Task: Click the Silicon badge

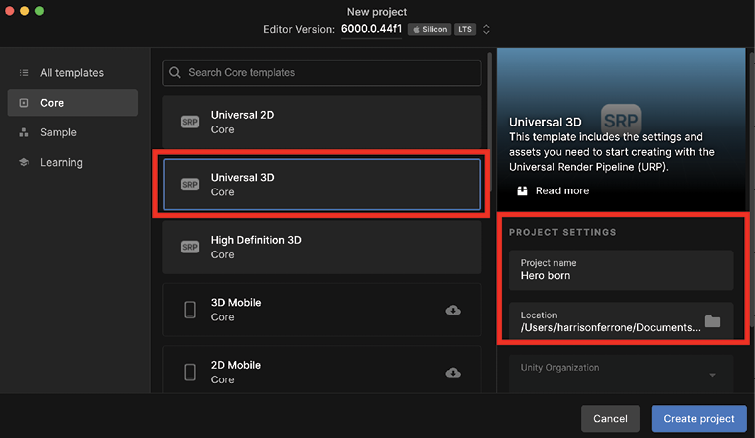Action: point(430,29)
